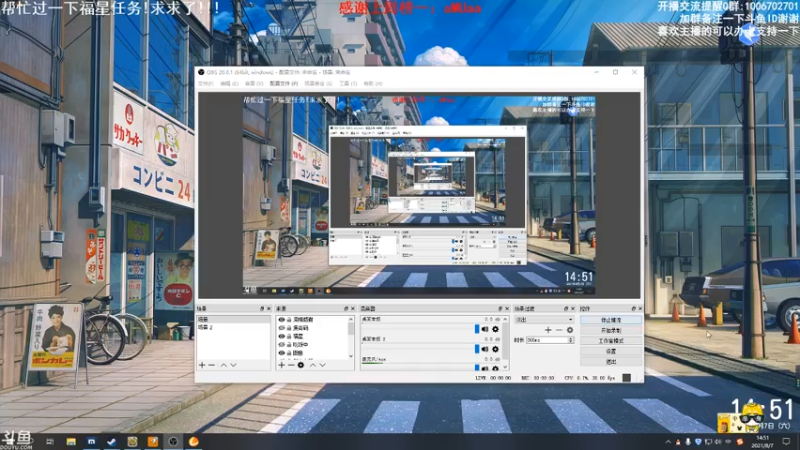
Task: Close the 场景 (Scenes) dock panel
Action: (269, 309)
